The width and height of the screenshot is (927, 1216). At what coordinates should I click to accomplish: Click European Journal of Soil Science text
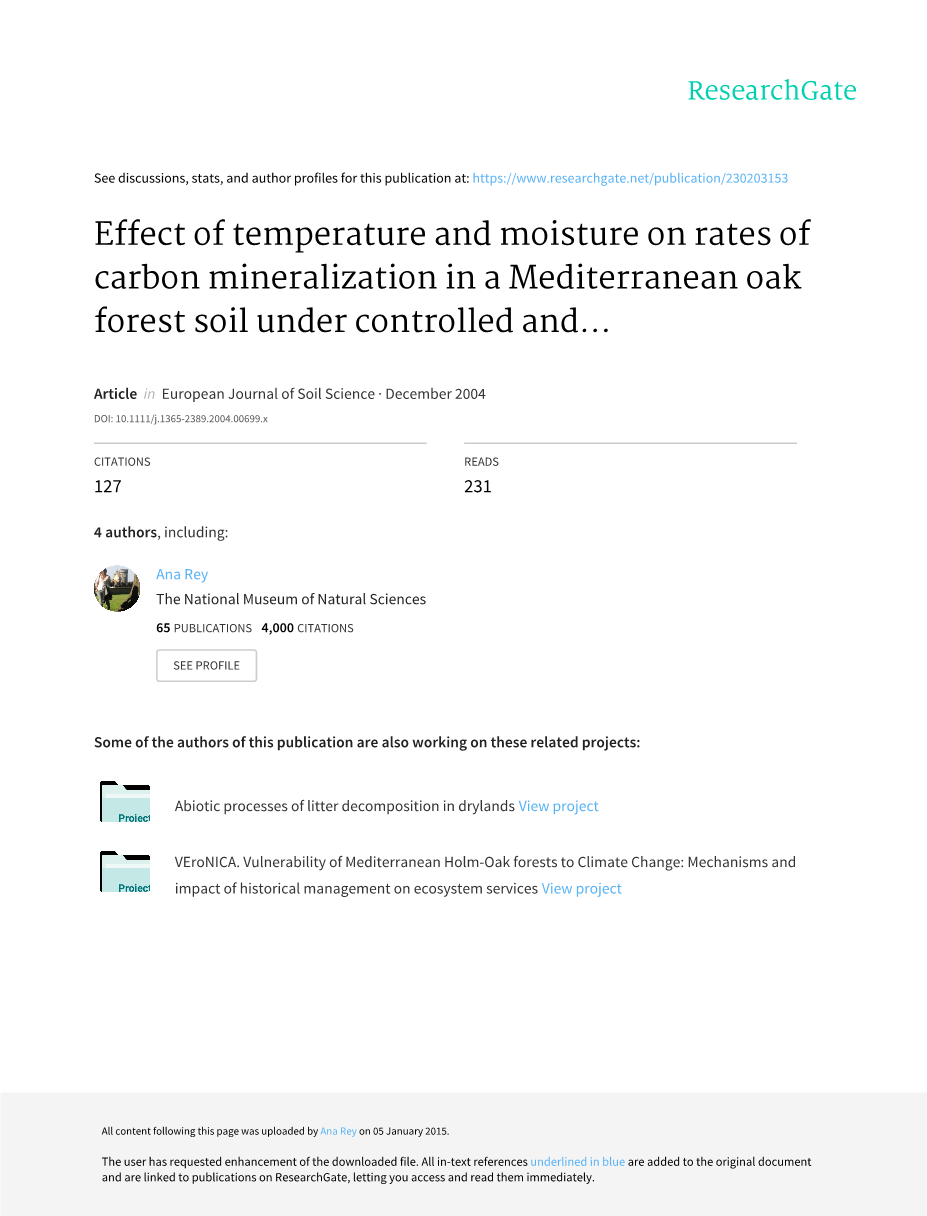click(268, 394)
